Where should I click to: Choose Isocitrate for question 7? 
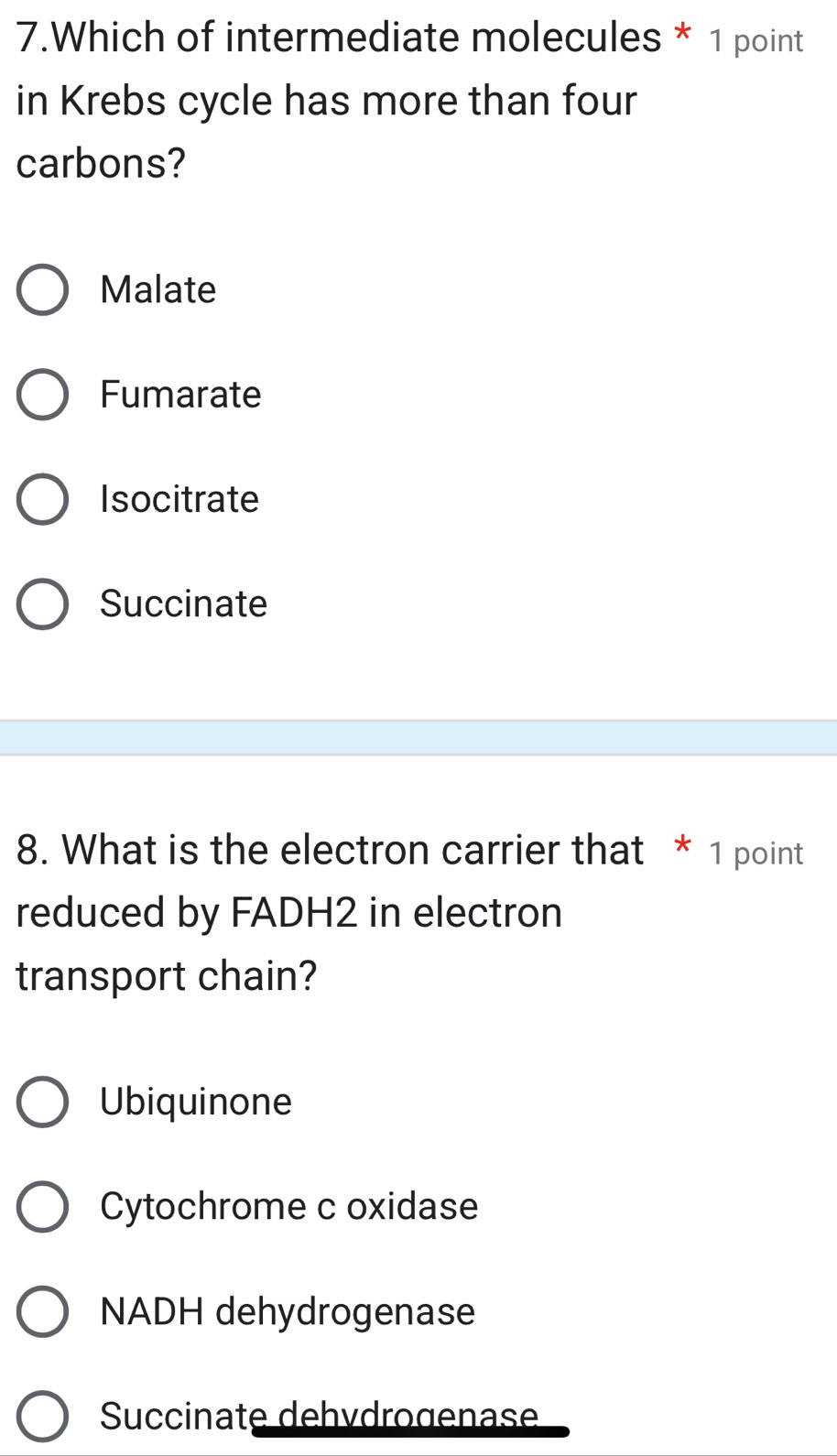[42, 498]
